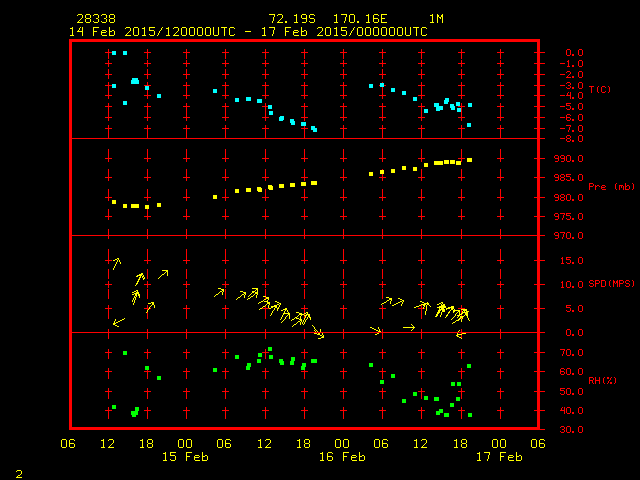Select the longitude value 170.16E
This screenshot has width=640, height=480.
[362, 19]
